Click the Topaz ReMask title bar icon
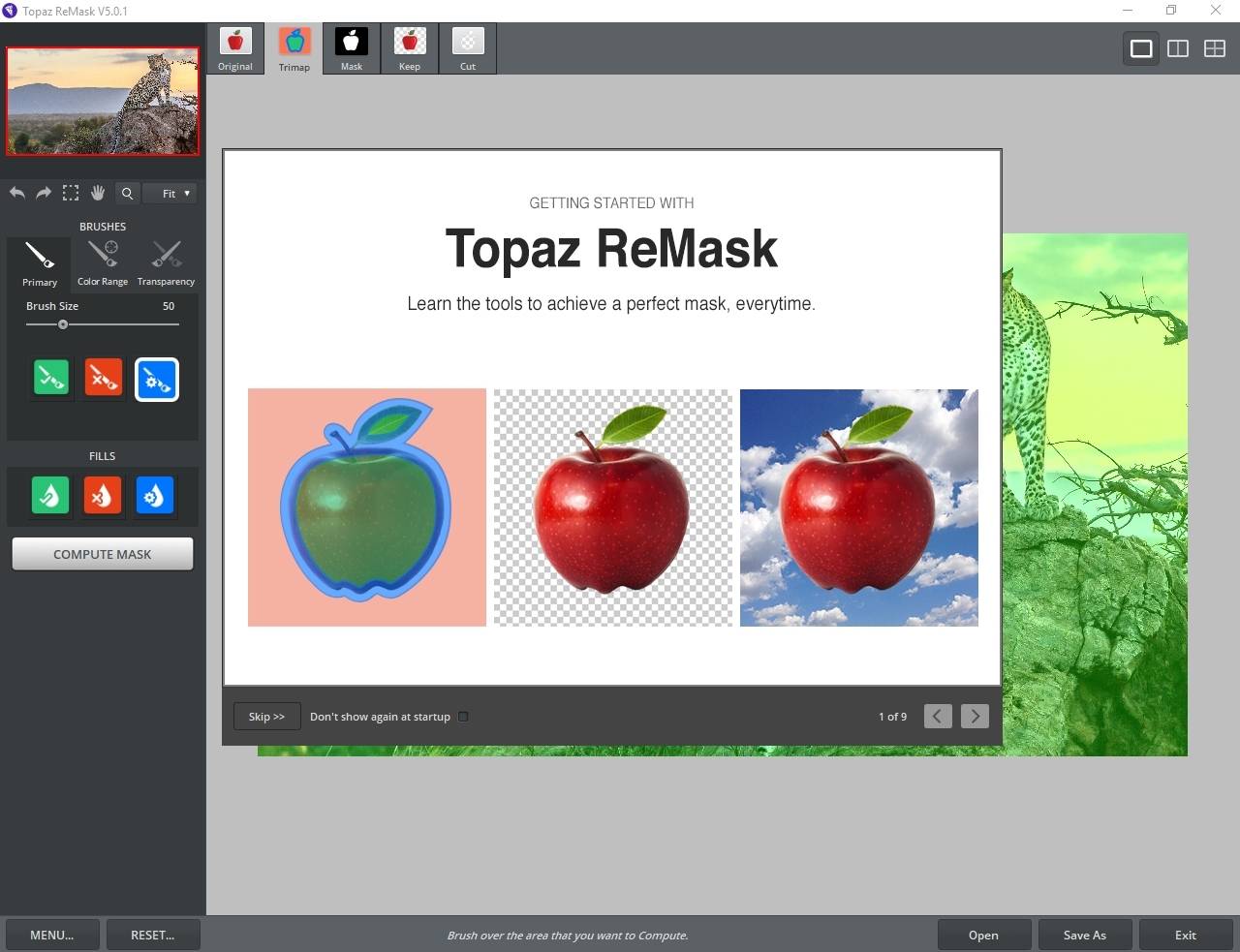The image size is (1240, 952). pyautogui.click(x=10, y=11)
